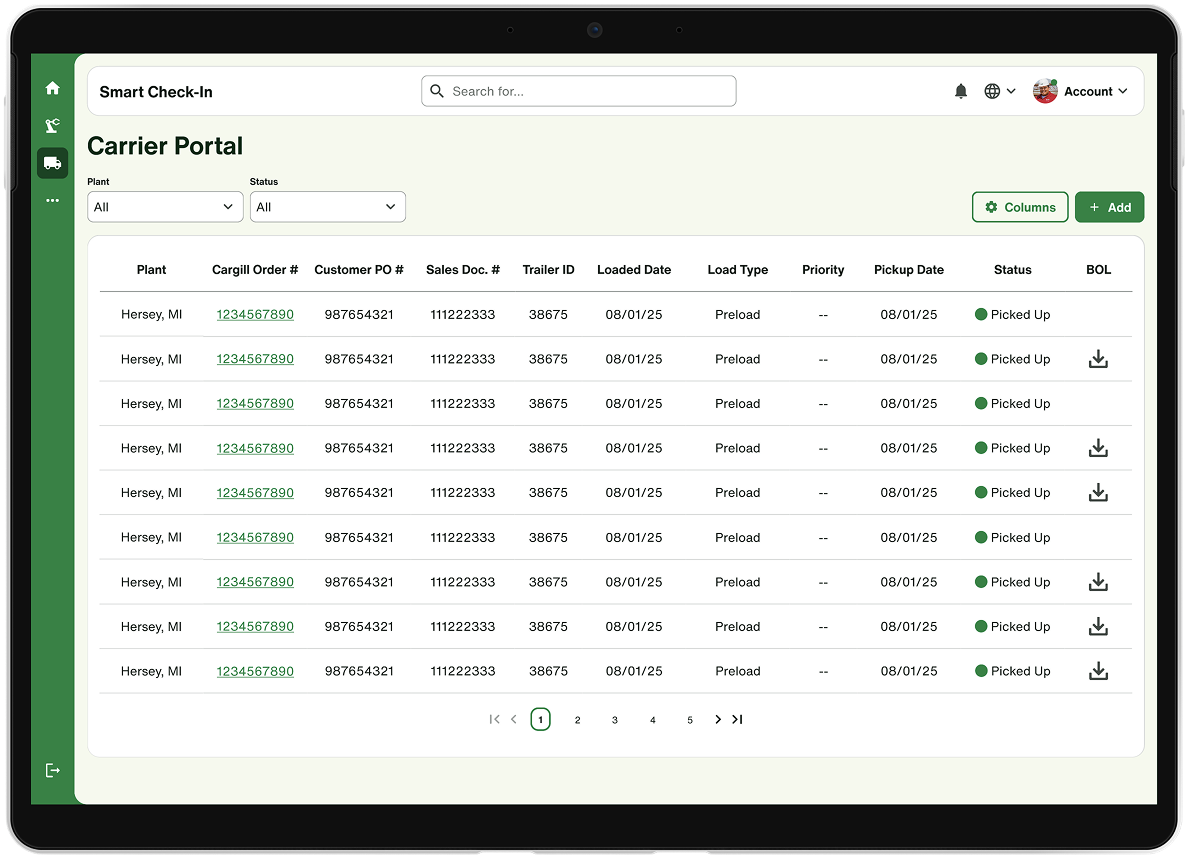Screen dimensions: 1188x858
Task: Click the Add button
Action: point(1109,207)
